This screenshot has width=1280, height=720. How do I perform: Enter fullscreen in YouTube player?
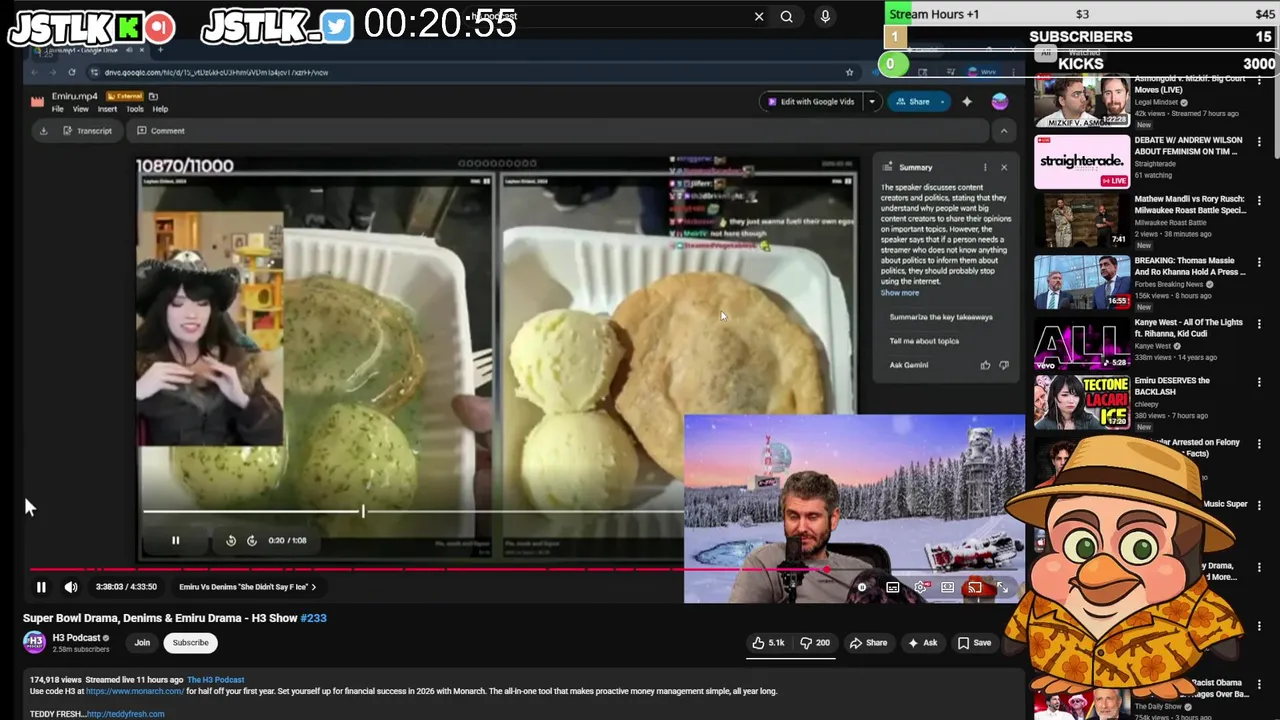click(x=1002, y=587)
